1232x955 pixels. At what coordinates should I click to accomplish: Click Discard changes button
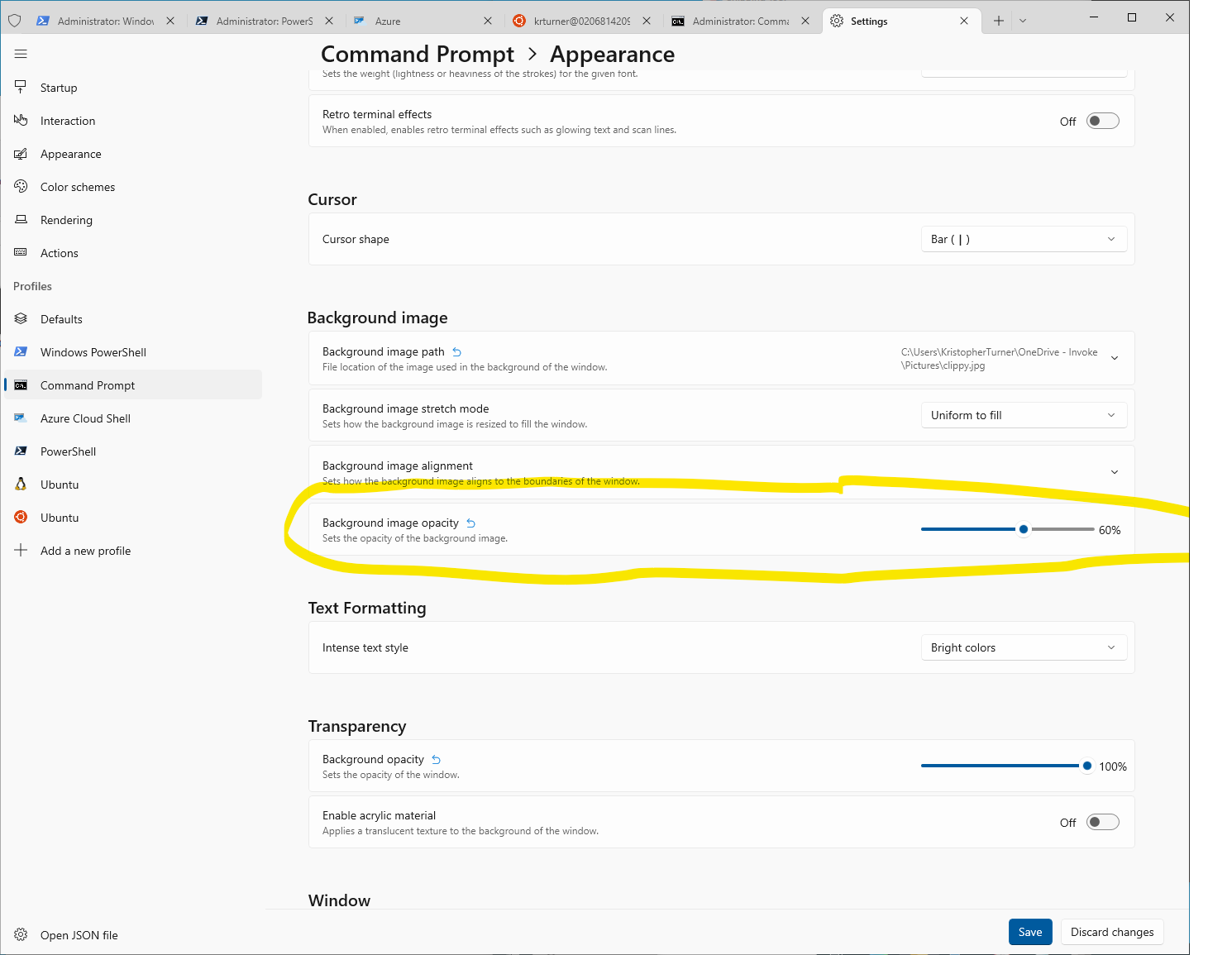pyautogui.click(x=1111, y=932)
